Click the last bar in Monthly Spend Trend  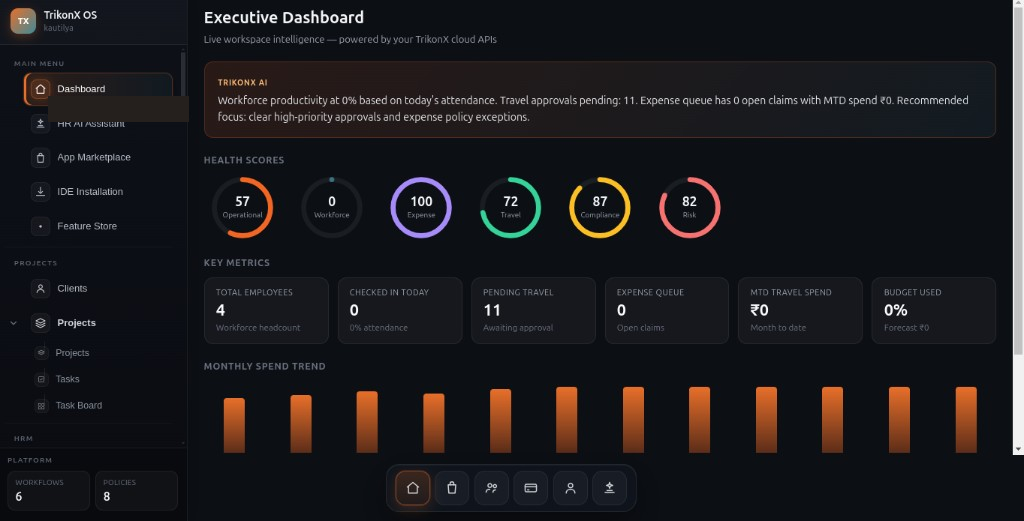pyautogui.click(x=966, y=420)
